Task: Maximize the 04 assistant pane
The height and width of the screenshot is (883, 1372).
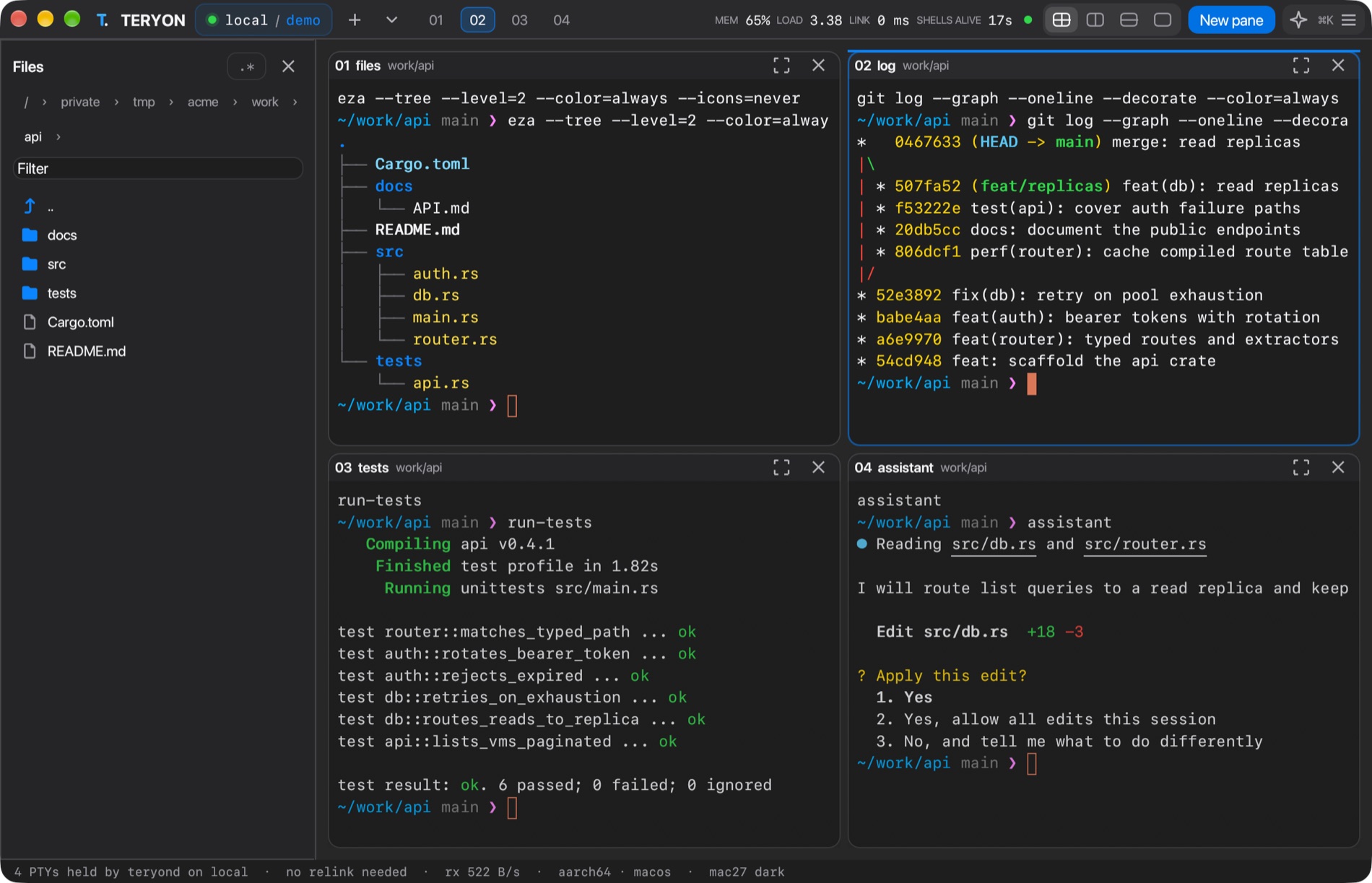Action: tap(1301, 468)
